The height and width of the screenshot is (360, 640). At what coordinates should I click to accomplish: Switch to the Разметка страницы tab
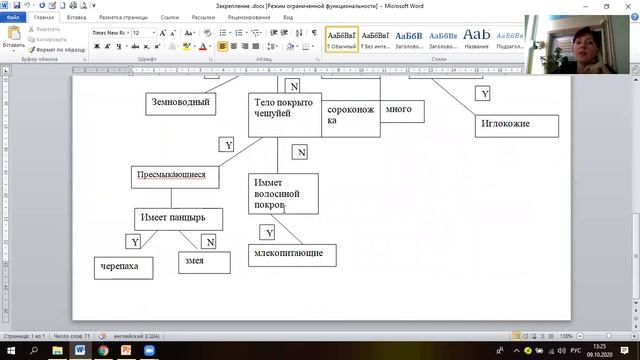(x=123, y=17)
